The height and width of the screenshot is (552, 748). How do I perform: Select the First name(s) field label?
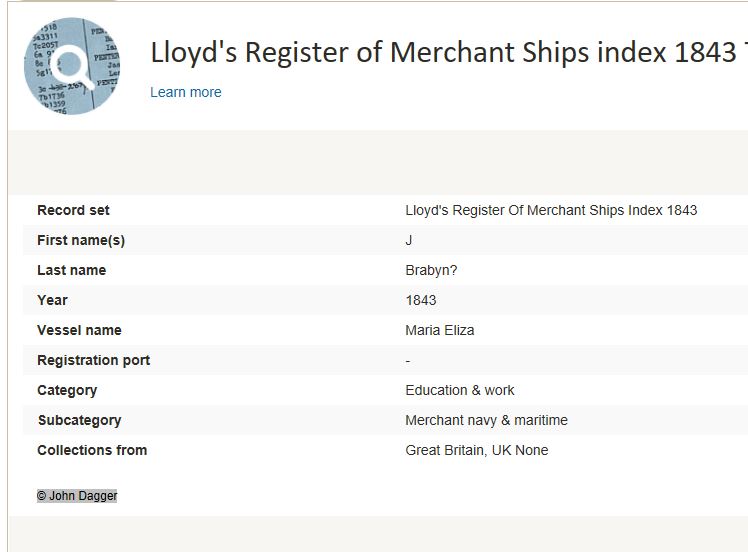(x=81, y=240)
